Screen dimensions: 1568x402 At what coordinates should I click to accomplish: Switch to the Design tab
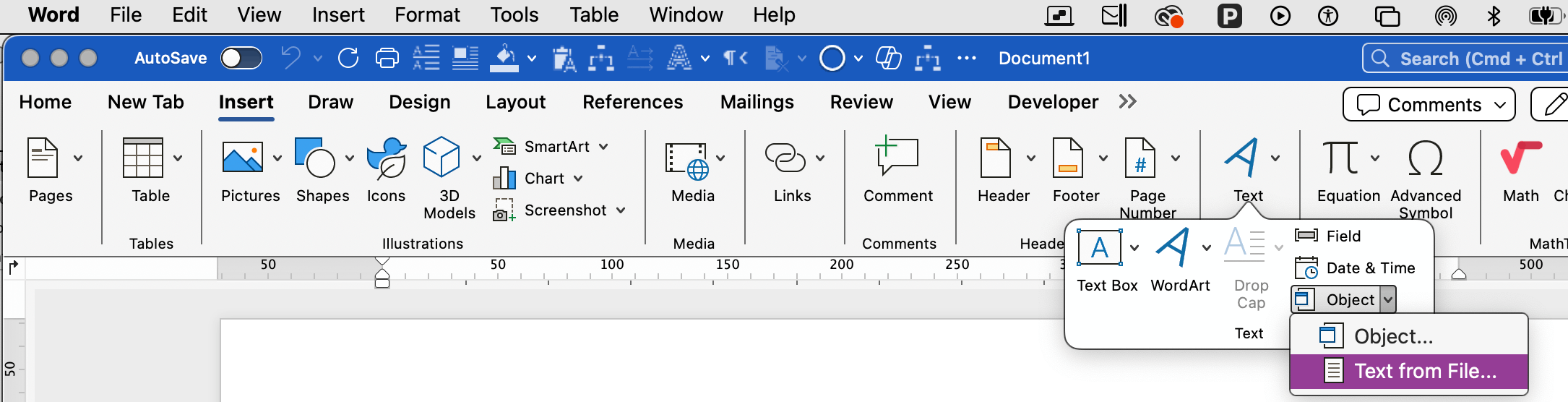[420, 102]
